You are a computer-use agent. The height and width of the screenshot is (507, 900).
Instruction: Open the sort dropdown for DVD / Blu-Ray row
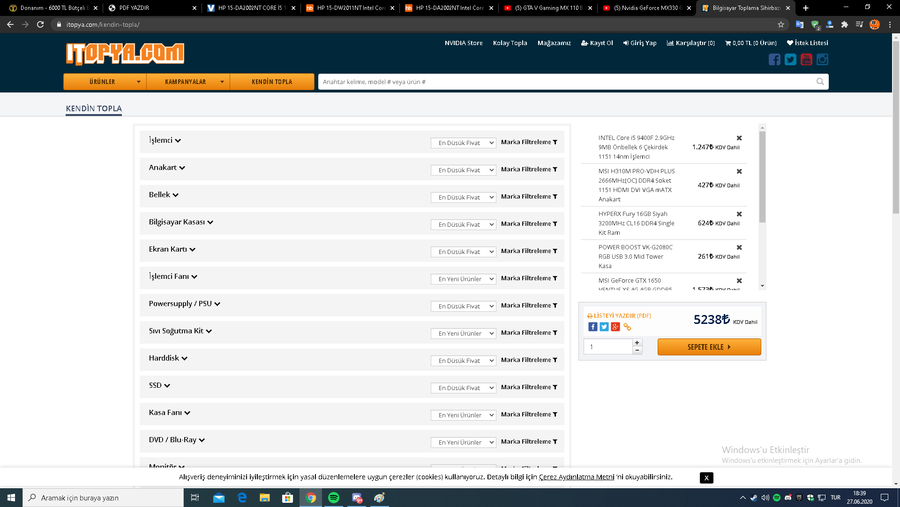[463, 442]
